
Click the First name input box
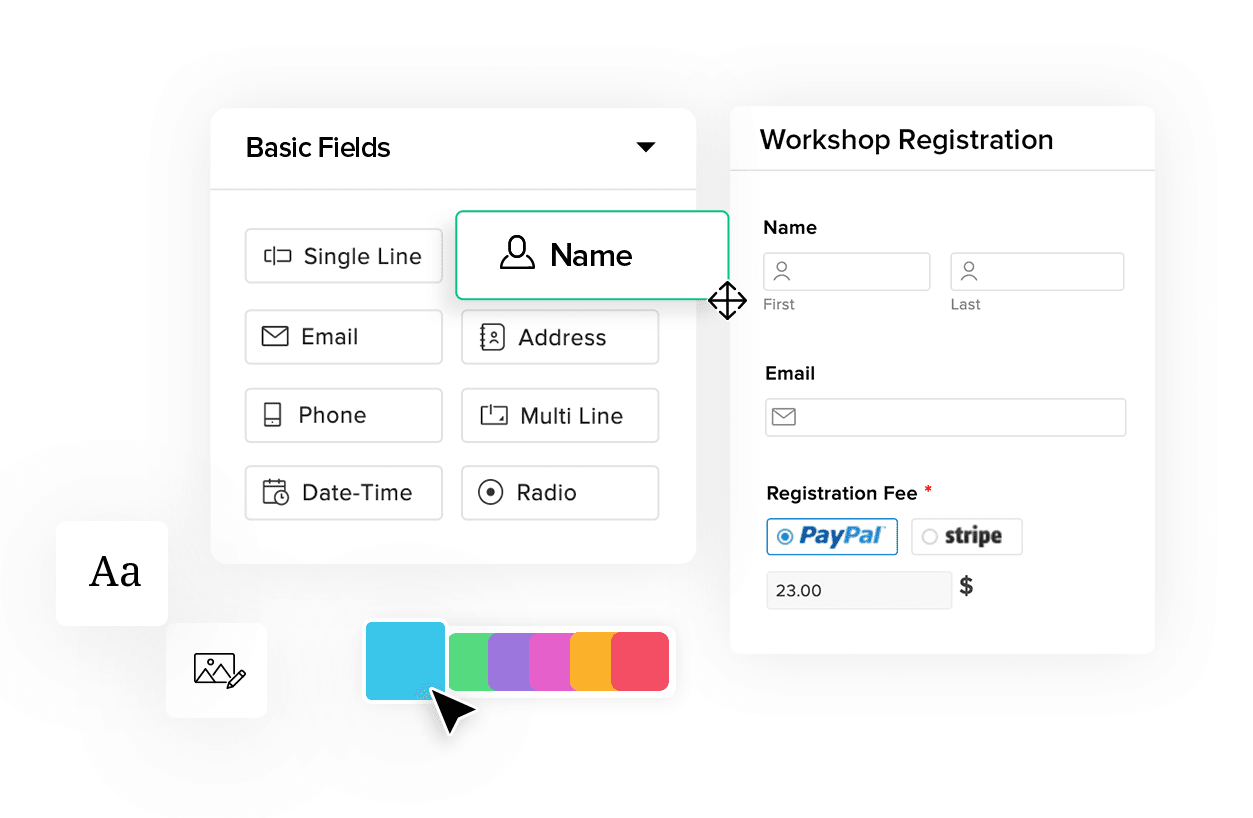(x=846, y=271)
